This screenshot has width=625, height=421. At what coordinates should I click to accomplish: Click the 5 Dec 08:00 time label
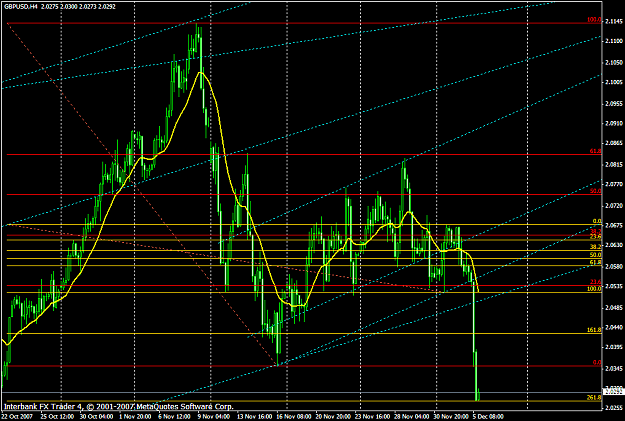[488, 416]
